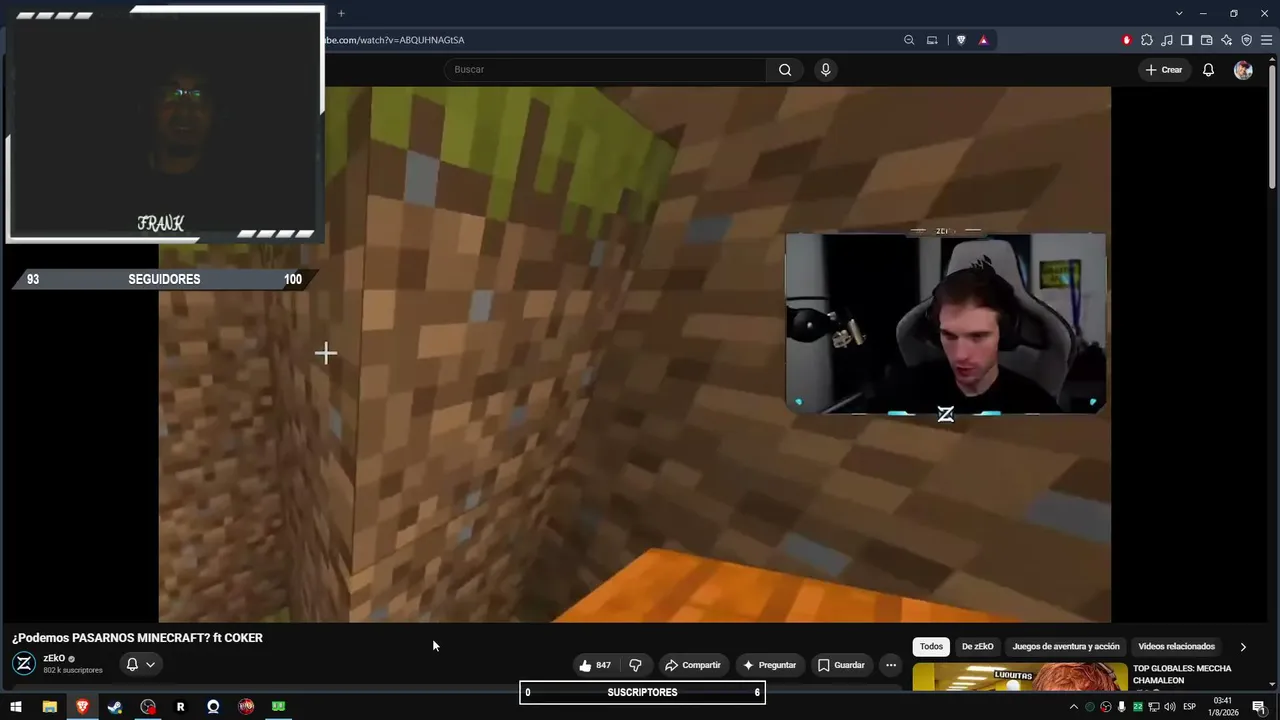Image resolution: width=1280 pixels, height=720 pixels.
Task: Click the 802 k suscriptores text
Action: pos(73,671)
